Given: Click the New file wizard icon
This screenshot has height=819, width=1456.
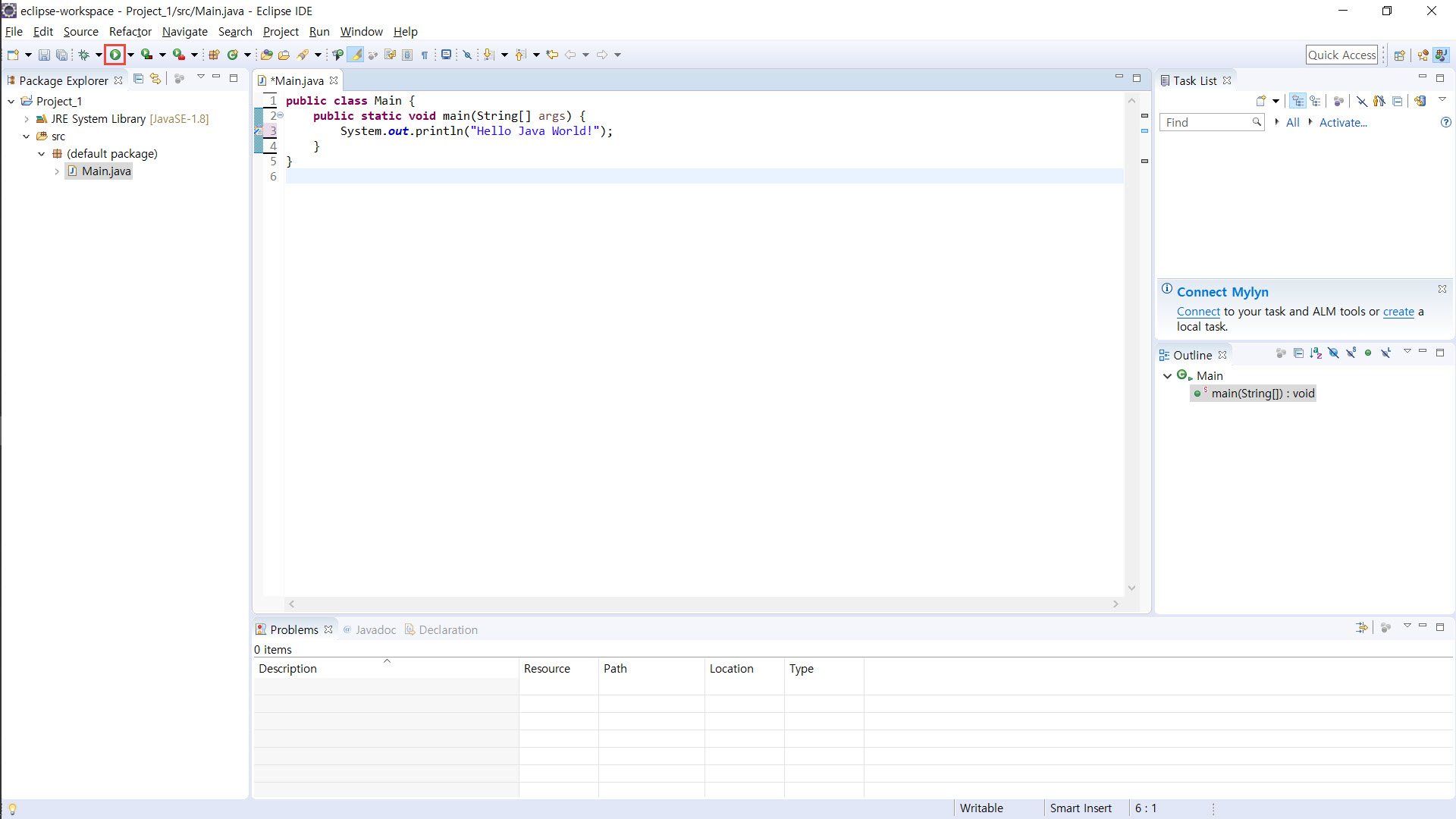Looking at the screenshot, I should click(13, 55).
